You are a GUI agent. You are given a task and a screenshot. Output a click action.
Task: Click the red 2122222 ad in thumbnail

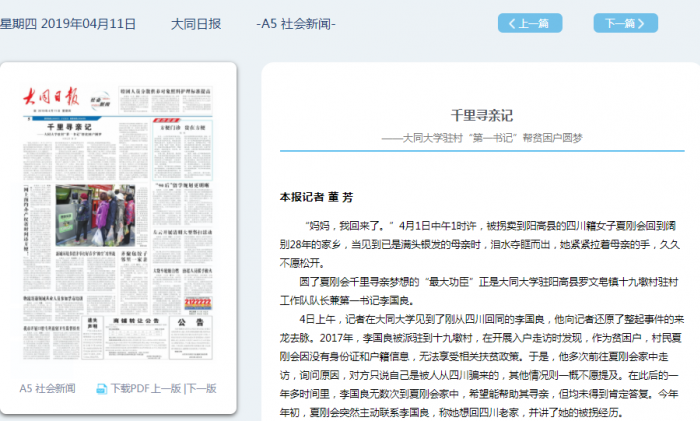coord(198,303)
